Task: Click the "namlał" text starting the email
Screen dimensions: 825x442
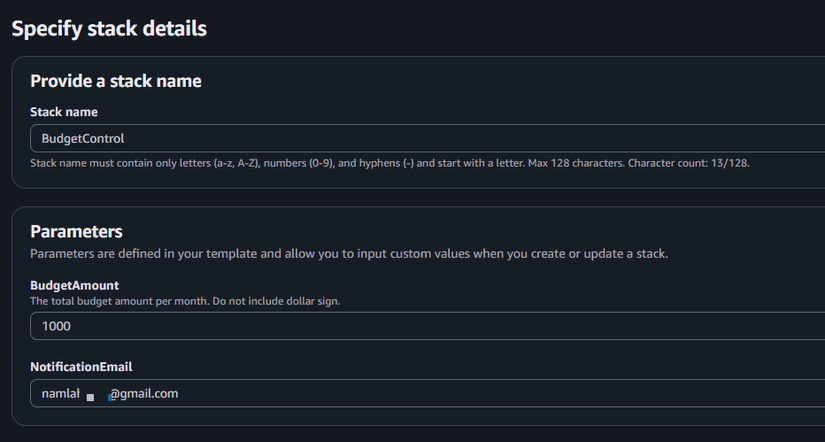Action: click(x=60, y=394)
